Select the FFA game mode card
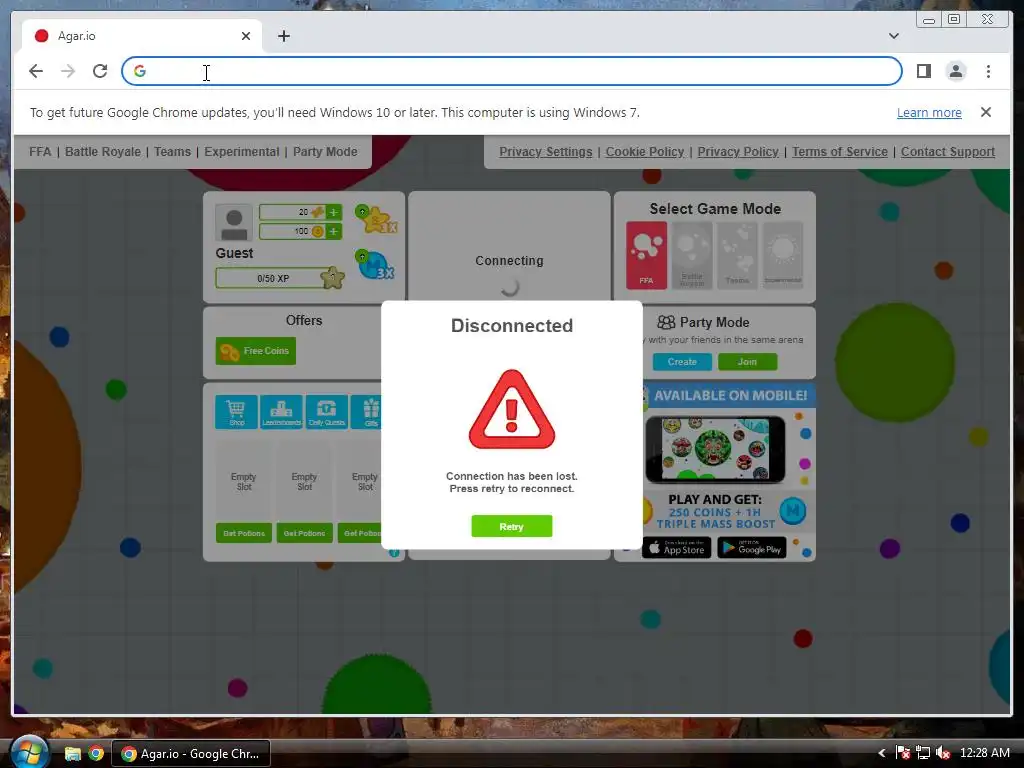Image resolution: width=1024 pixels, height=768 pixels. pyautogui.click(x=647, y=255)
